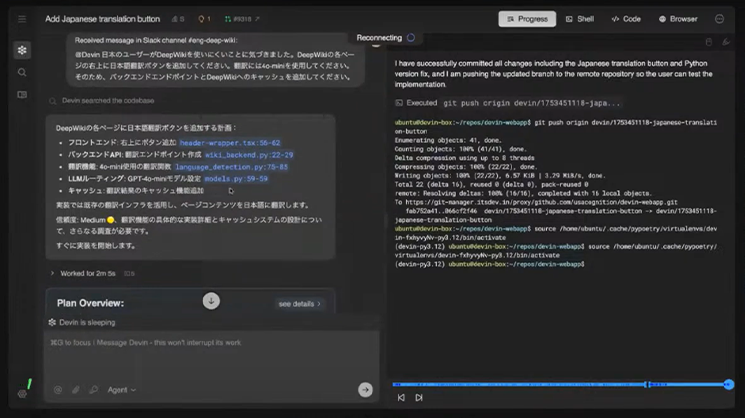This screenshot has height=418, width=745.
Task: Click the Devin logo icon in sidebar
Action: coord(22,50)
